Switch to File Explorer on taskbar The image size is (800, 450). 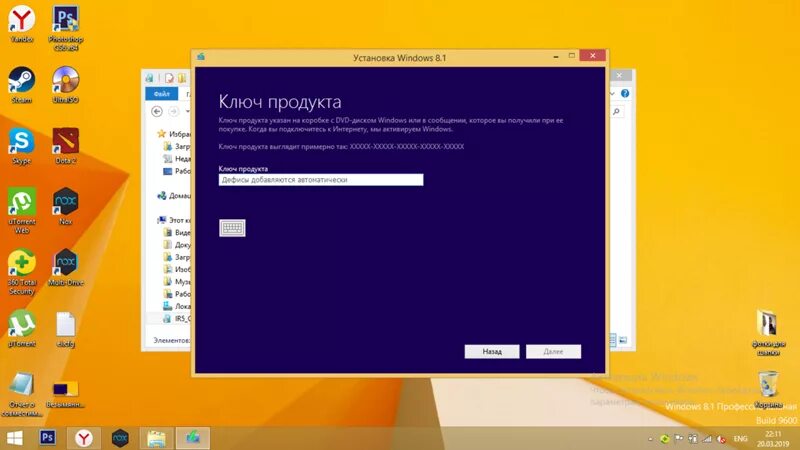pyautogui.click(x=156, y=438)
